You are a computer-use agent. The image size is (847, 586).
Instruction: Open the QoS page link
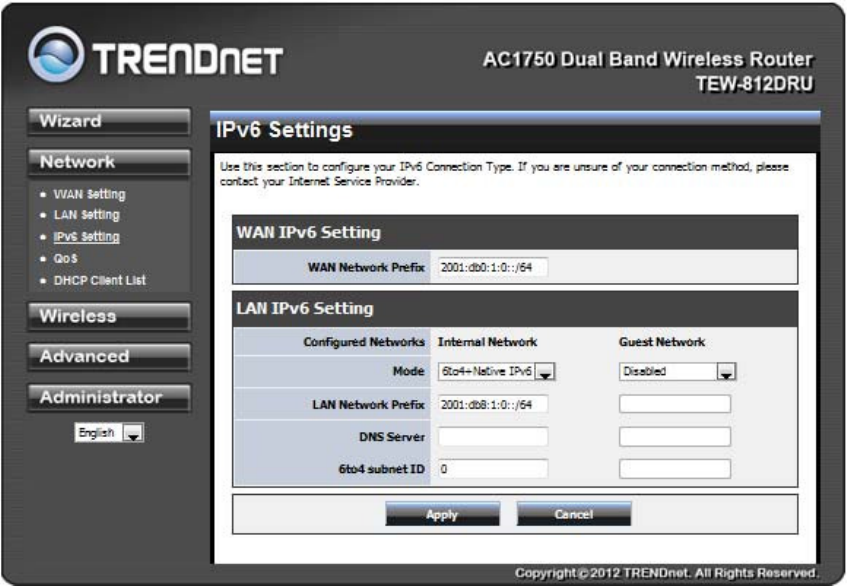[65, 259]
